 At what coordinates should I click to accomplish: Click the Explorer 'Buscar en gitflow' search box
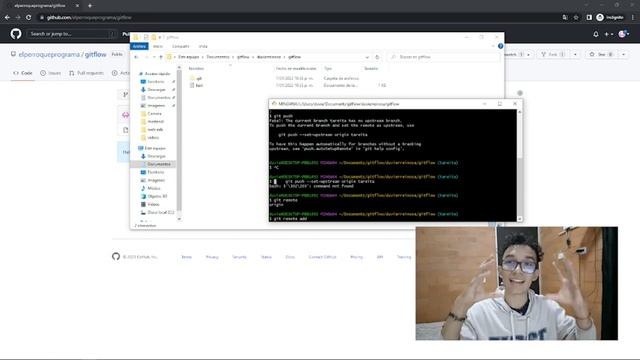(444, 57)
